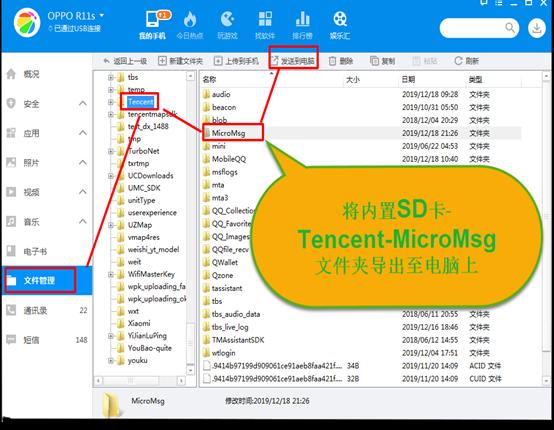Image resolution: width=554 pixels, height=430 pixels.
Task: Open the OPPO R11s device dropdown
Action: 76,16
